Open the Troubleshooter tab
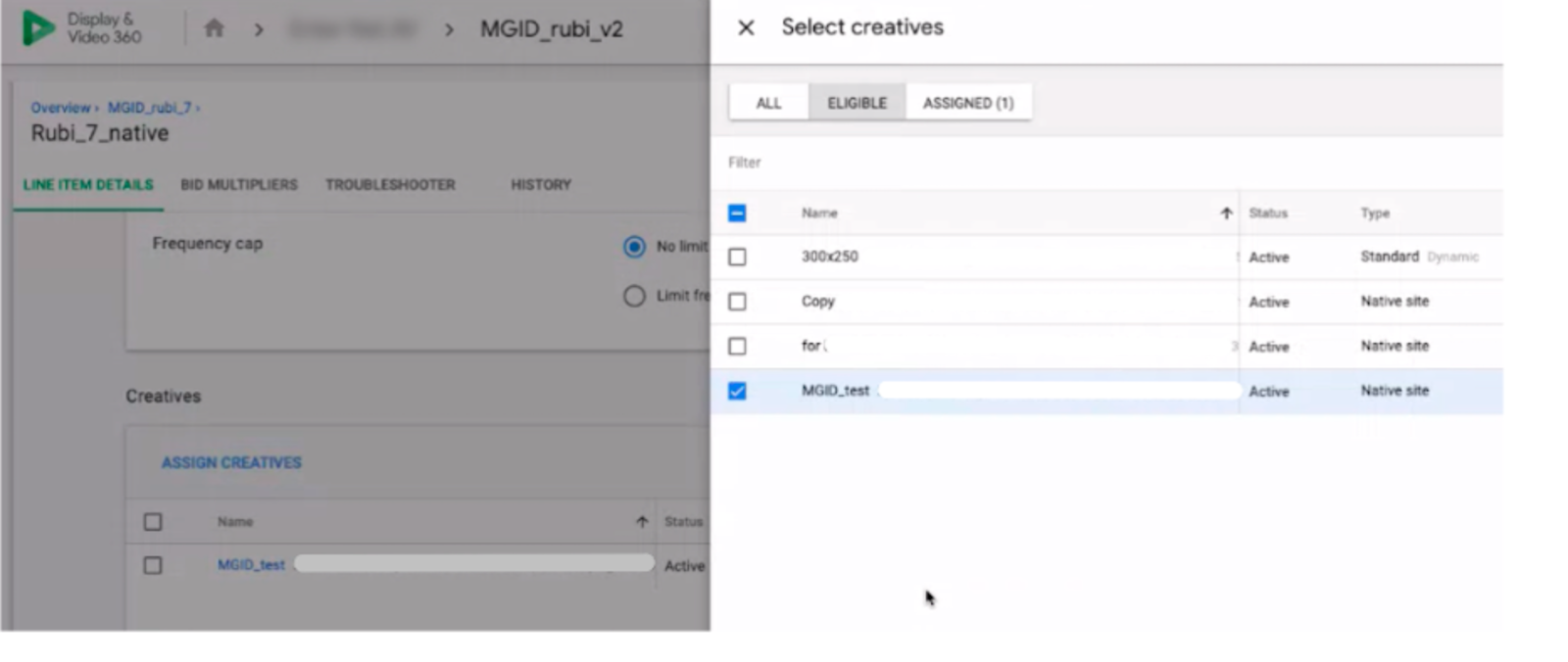Viewport: 1568px width, 662px height. [390, 185]
